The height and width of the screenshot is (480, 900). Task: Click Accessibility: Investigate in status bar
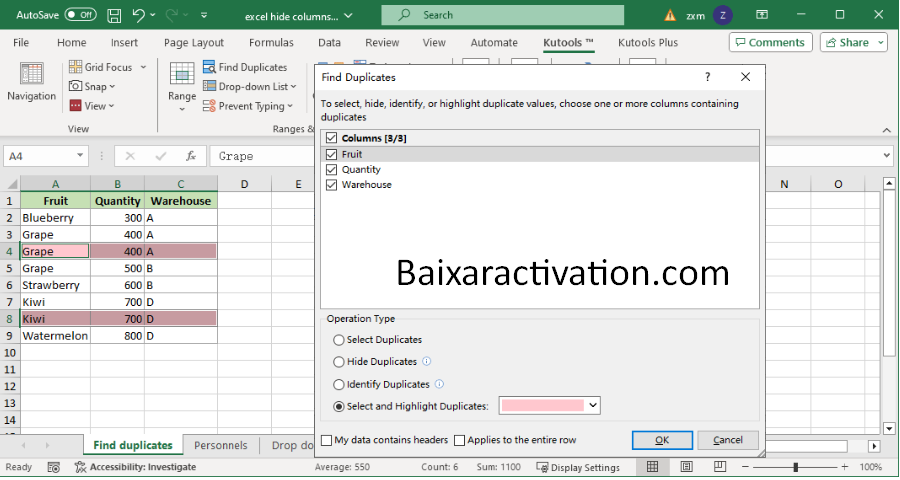pyautogui.click(x=135, y=467)
